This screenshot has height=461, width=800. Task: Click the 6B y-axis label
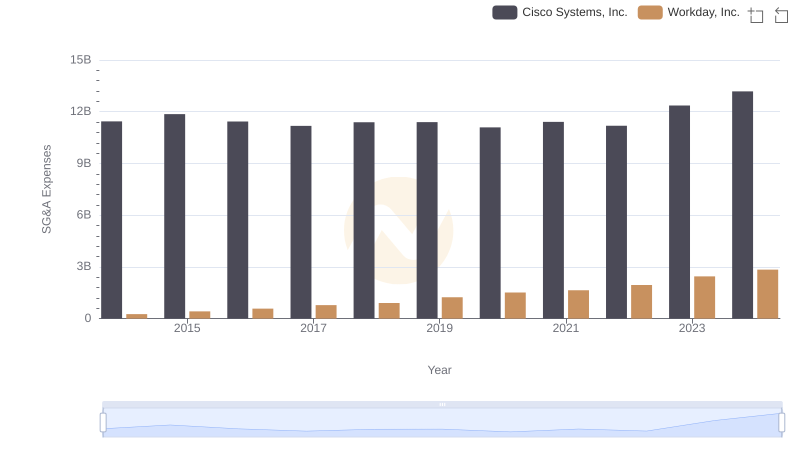(x=84, y=215)
